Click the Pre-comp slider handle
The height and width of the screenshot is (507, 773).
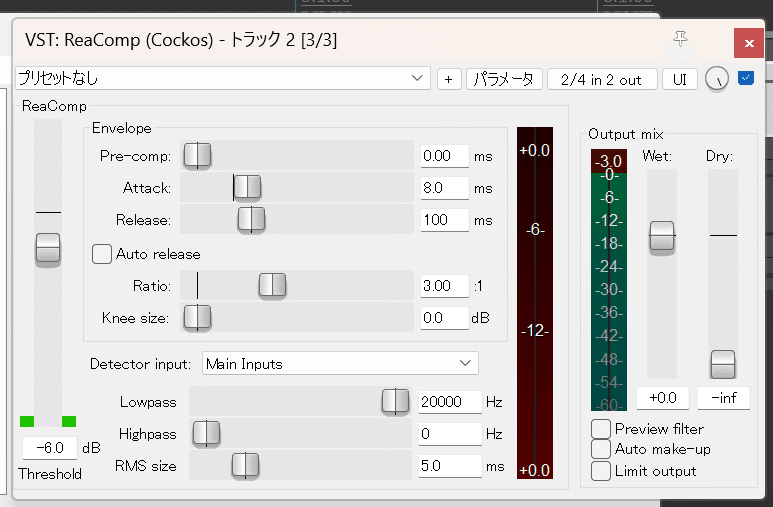[x=197, y=155]
